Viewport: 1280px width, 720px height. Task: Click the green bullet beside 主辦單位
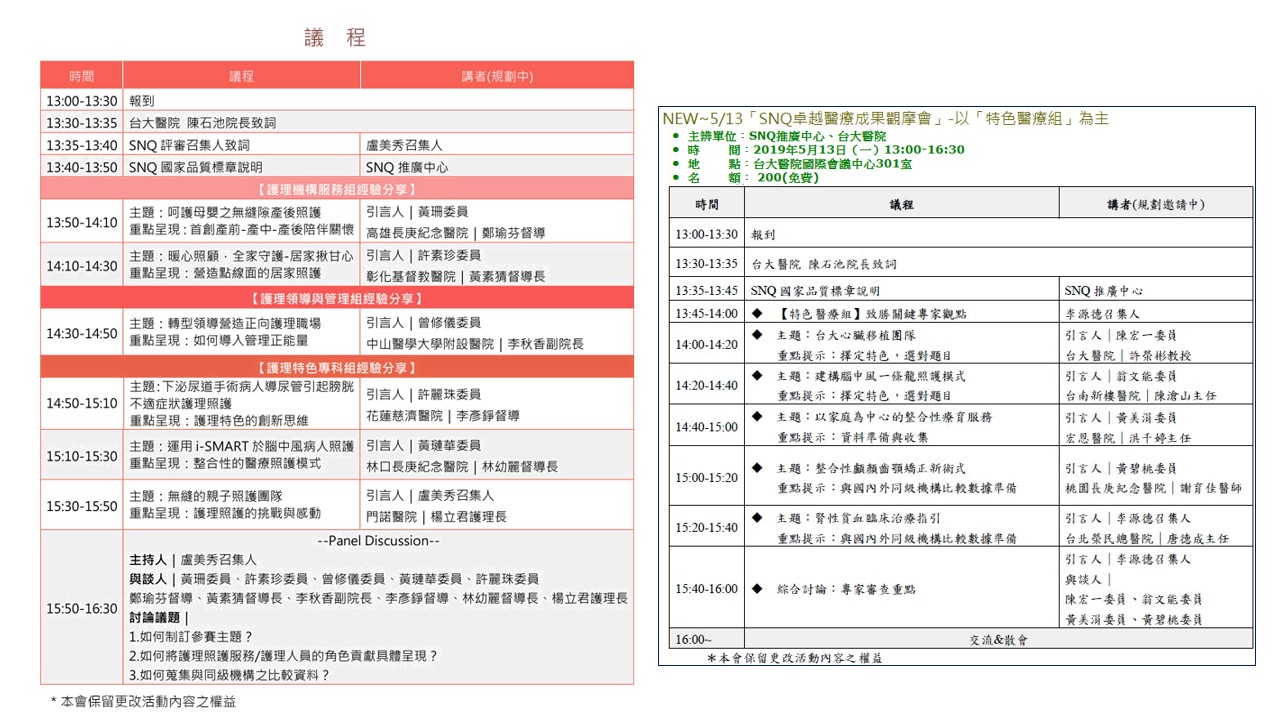(677, 136)
